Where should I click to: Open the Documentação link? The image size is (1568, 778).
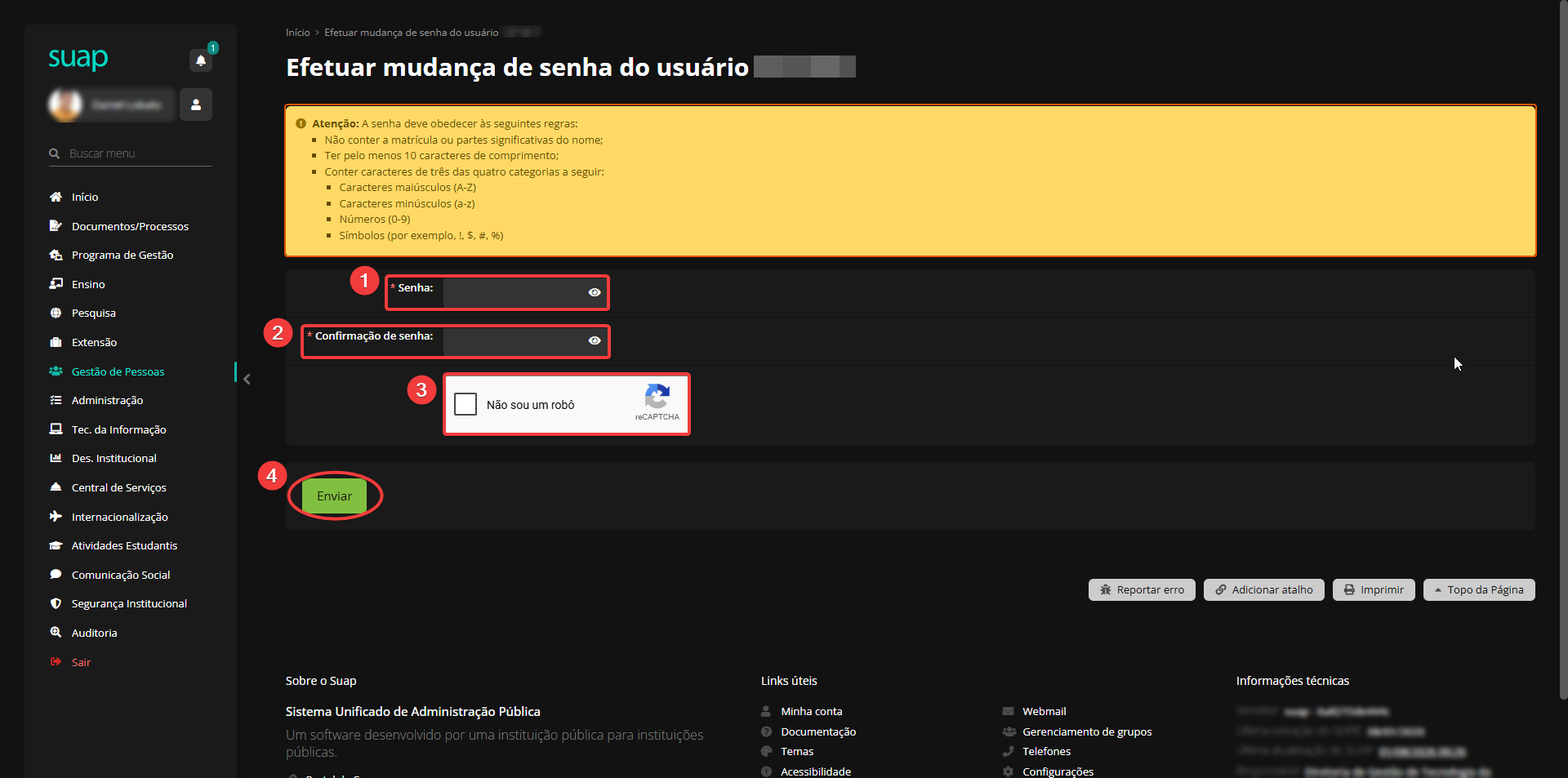818,731
